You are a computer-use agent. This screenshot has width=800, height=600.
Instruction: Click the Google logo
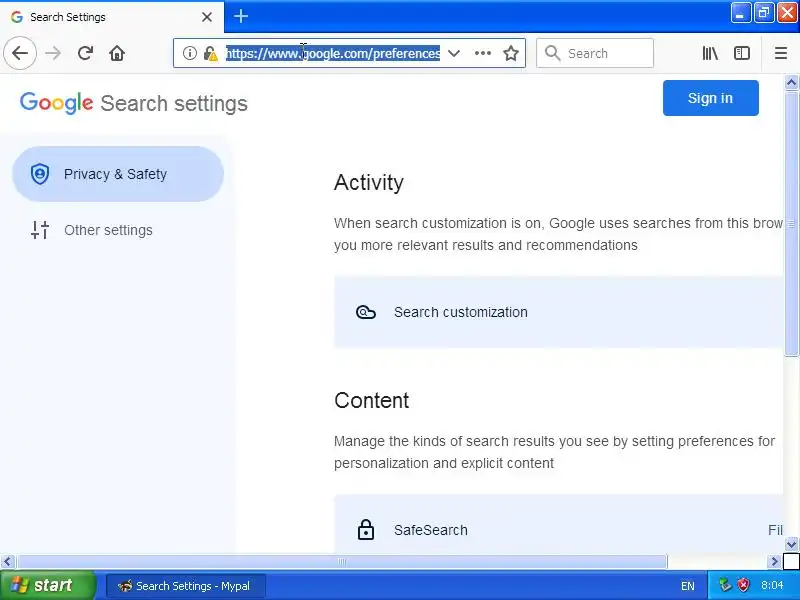[57, 103]
